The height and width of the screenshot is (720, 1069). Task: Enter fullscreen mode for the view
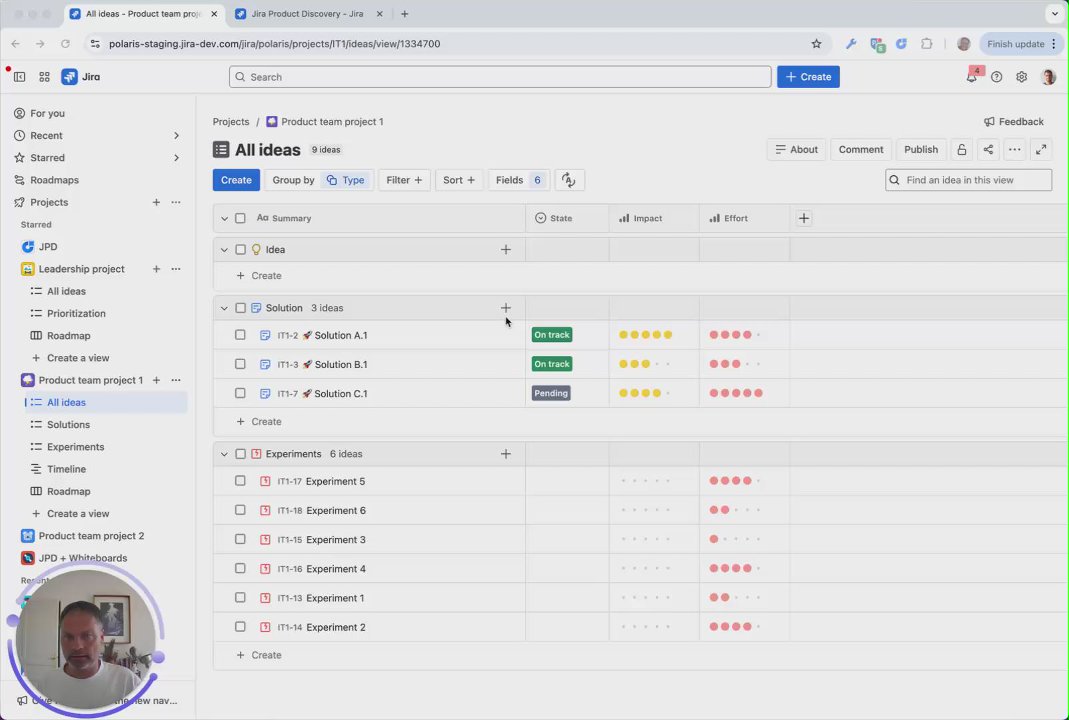pyautogui.click(x=1041, y=149)
